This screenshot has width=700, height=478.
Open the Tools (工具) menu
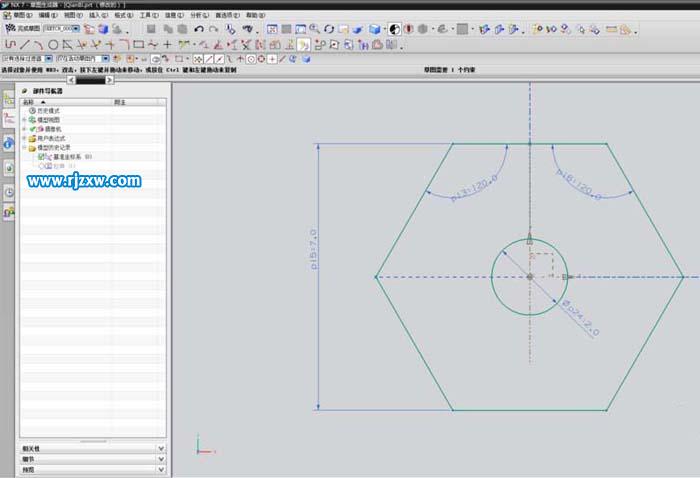pyautogui.click(x=148, y=16)
